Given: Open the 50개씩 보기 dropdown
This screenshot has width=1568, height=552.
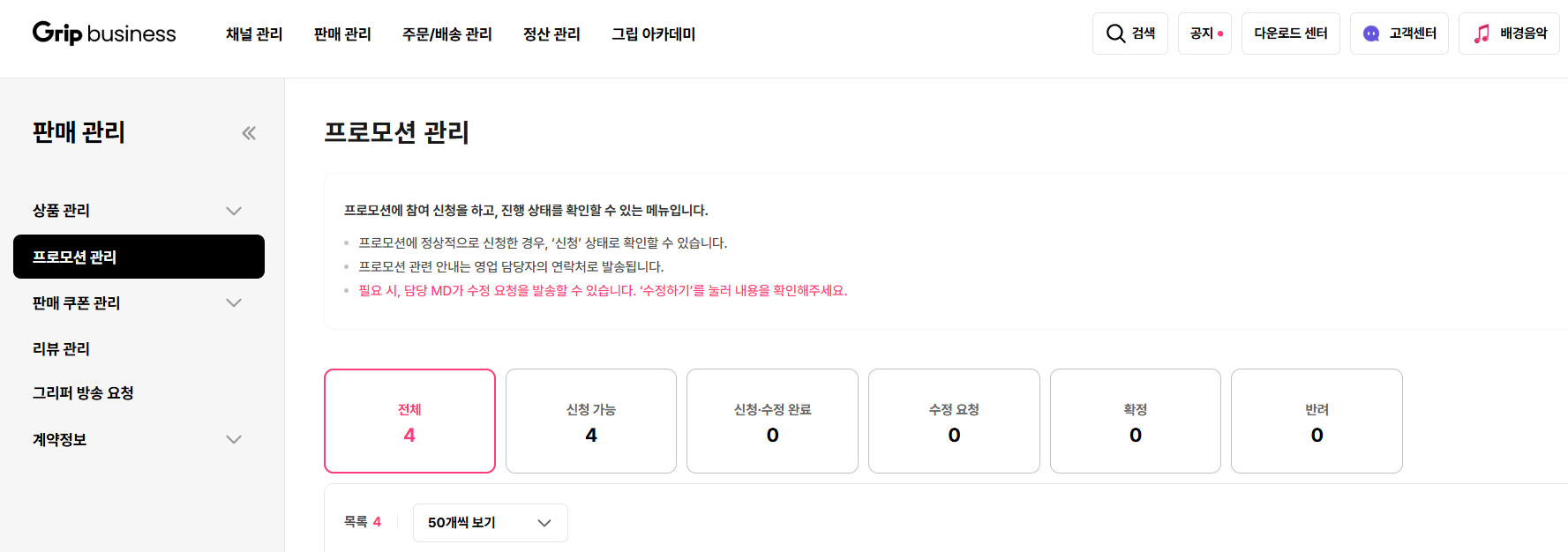Looking at the screenshot, I should point(490,523).
